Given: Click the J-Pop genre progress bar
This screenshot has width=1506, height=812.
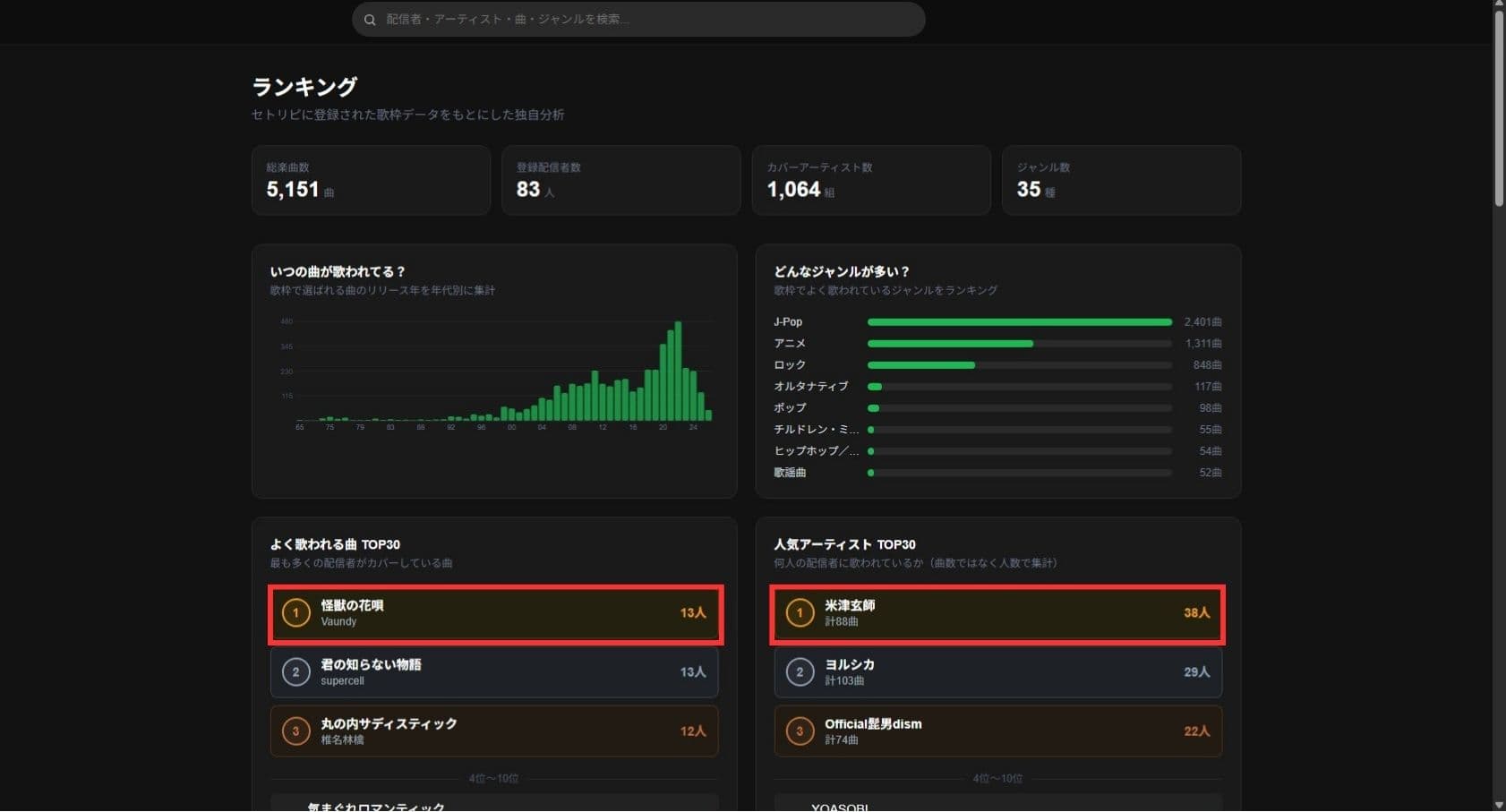Looking at the screenshot, I should pos(1019,322).
